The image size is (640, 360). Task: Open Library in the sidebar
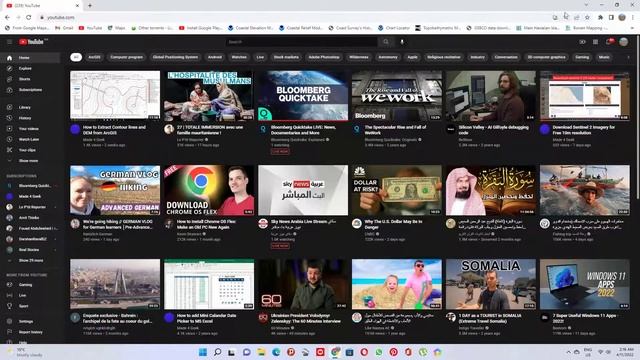(31, 107)
